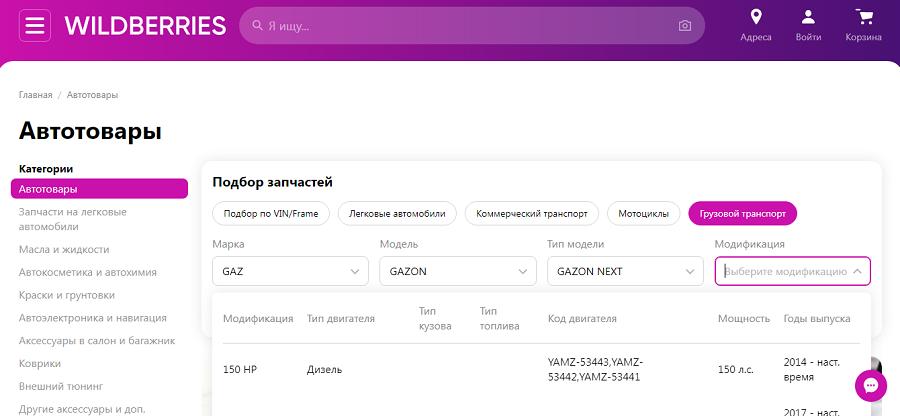Select Коммерческий транспорт tab

pyautogui.click(x=532, y=213)
